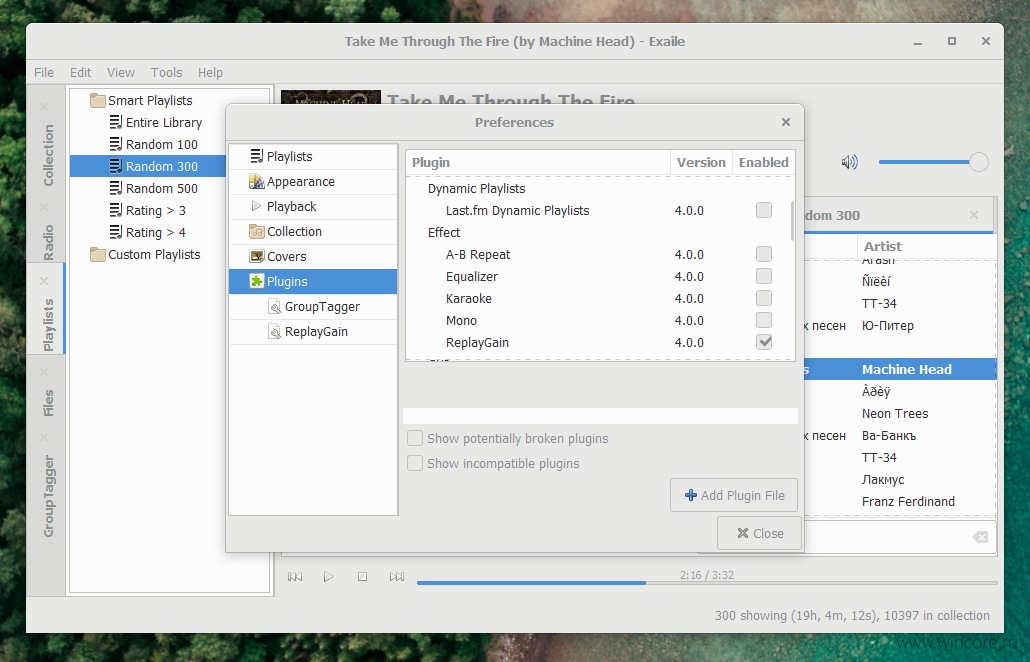The height and width of the screenshot is (662, 1030).
Task: Click the Close button in Preferences
Action: [x=759, y=533]
